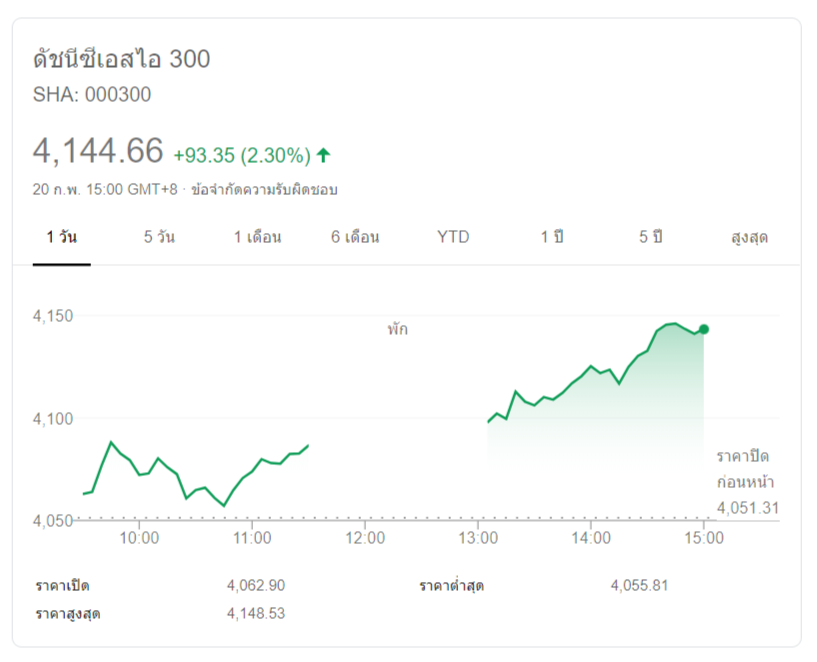The width and height of the screenshot is (817, 662).
Task: Click the green end-point dot on chart
Action: 704,329
